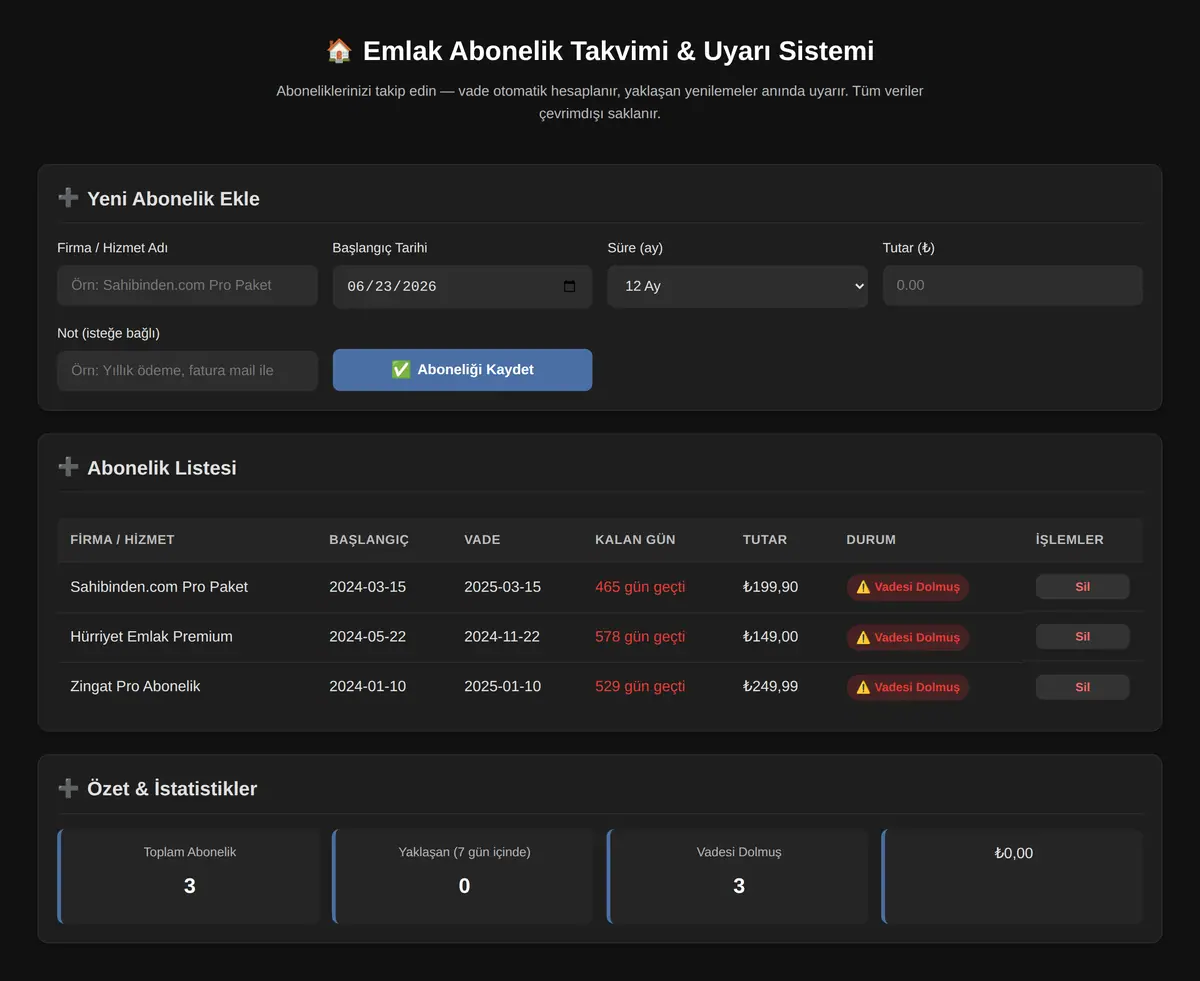Click the warning icon in Sahibinden status badge
The height and width of the screenshot is (981, 1200).
(863, 587)
